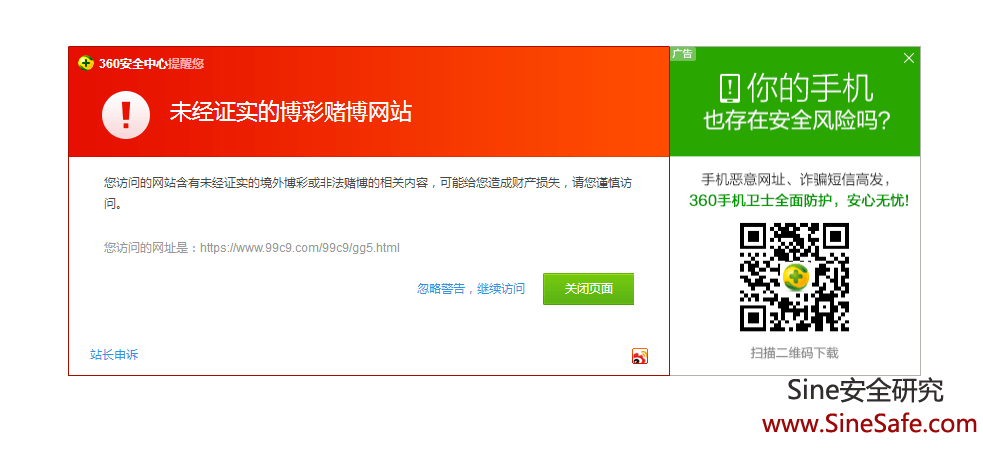Click the 广告 label tag
983x454 pixels.
[x=683, y=54]
